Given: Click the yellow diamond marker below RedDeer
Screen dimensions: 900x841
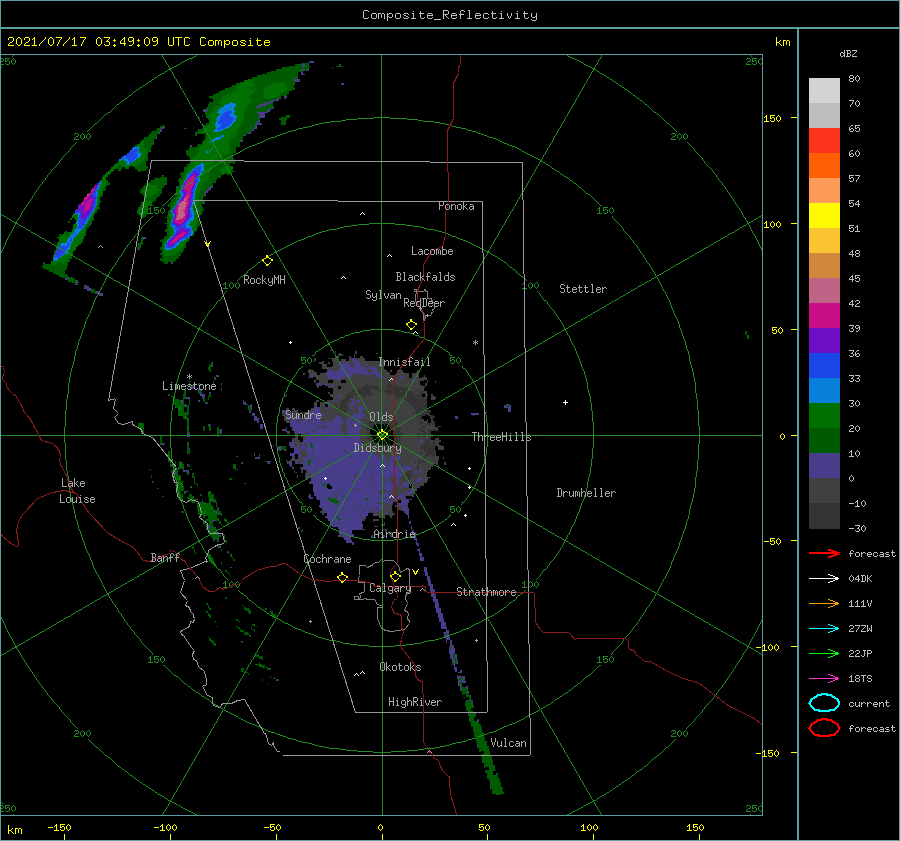Looking at the screenshot, I should pyautogui.click(x=411, y=325).
